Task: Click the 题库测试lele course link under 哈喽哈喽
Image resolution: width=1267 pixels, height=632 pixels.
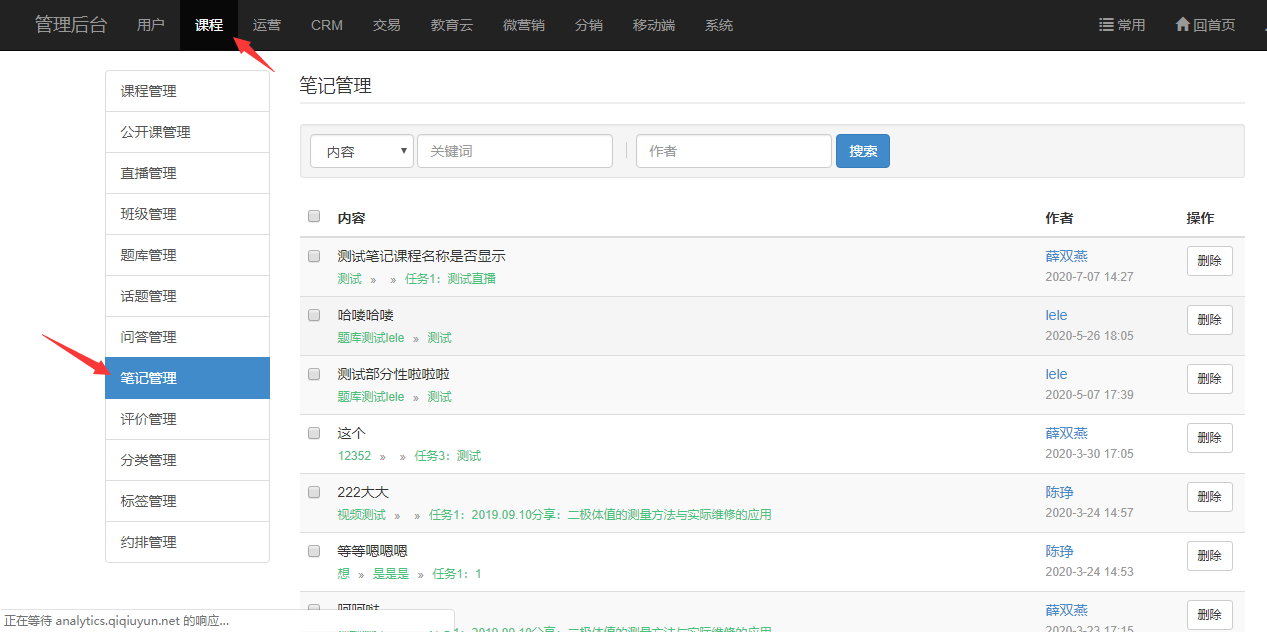Action: [371, 338]
